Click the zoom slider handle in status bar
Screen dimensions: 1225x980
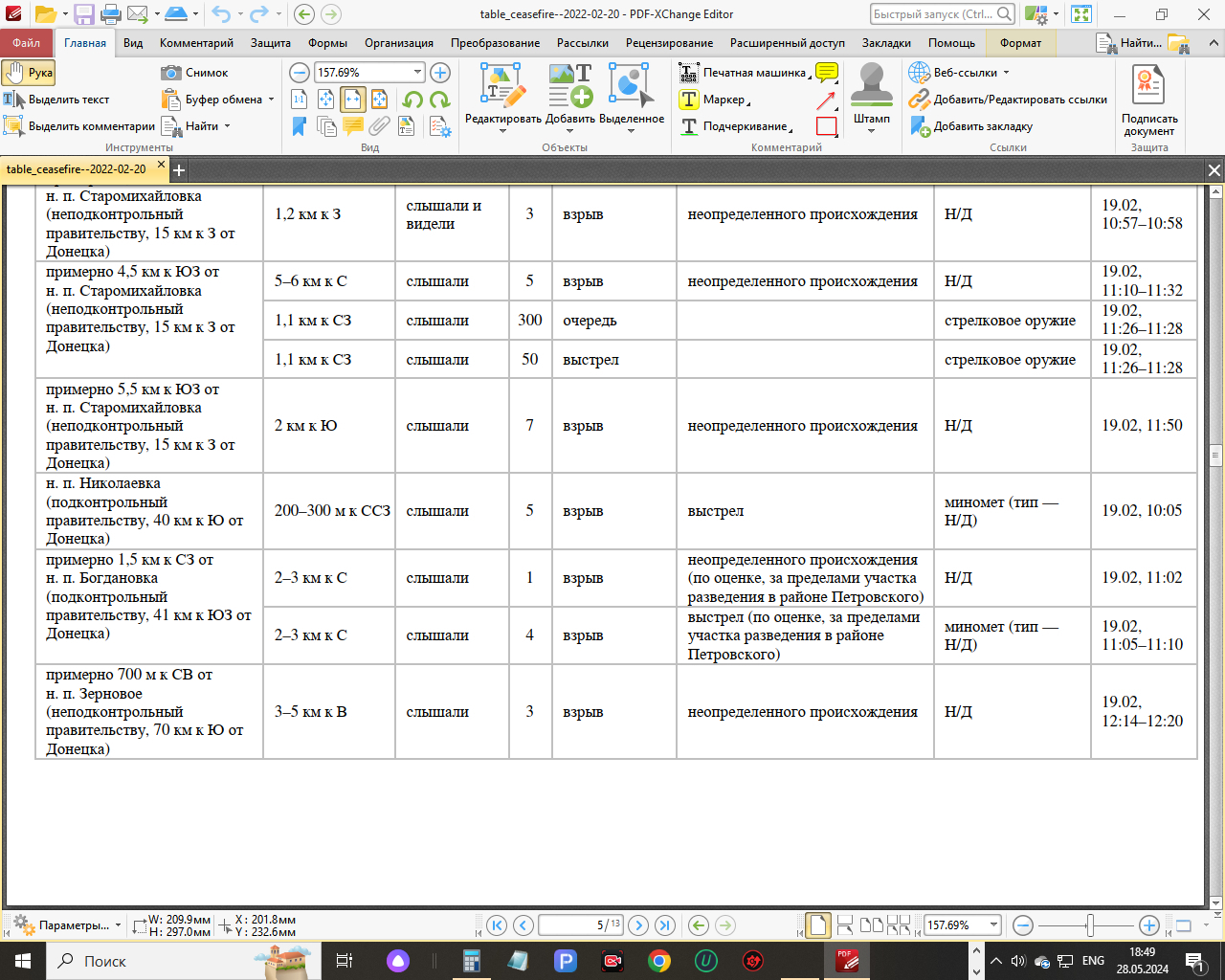[1089, 925]
